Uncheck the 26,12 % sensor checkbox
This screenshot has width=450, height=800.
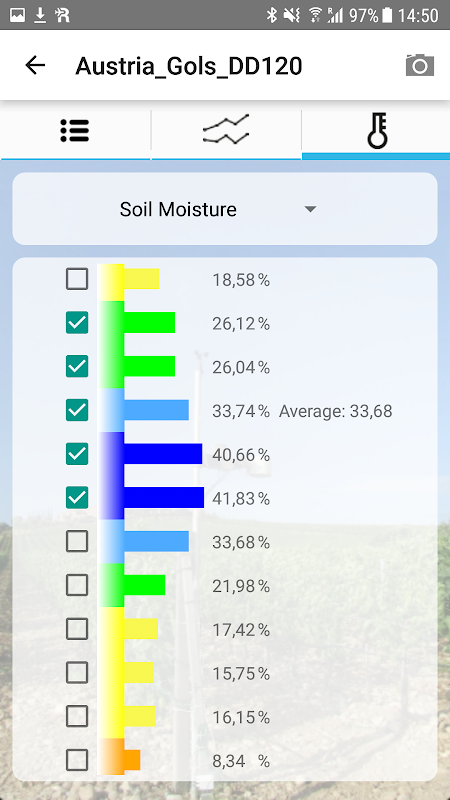pyautogui.click(x=77, y=322)
